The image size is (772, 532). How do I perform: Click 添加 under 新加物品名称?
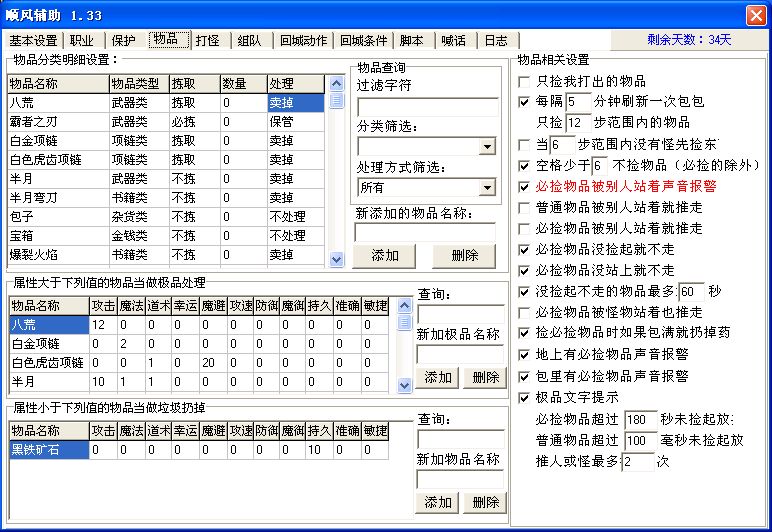pyautogui.click(x=437, y=502)
